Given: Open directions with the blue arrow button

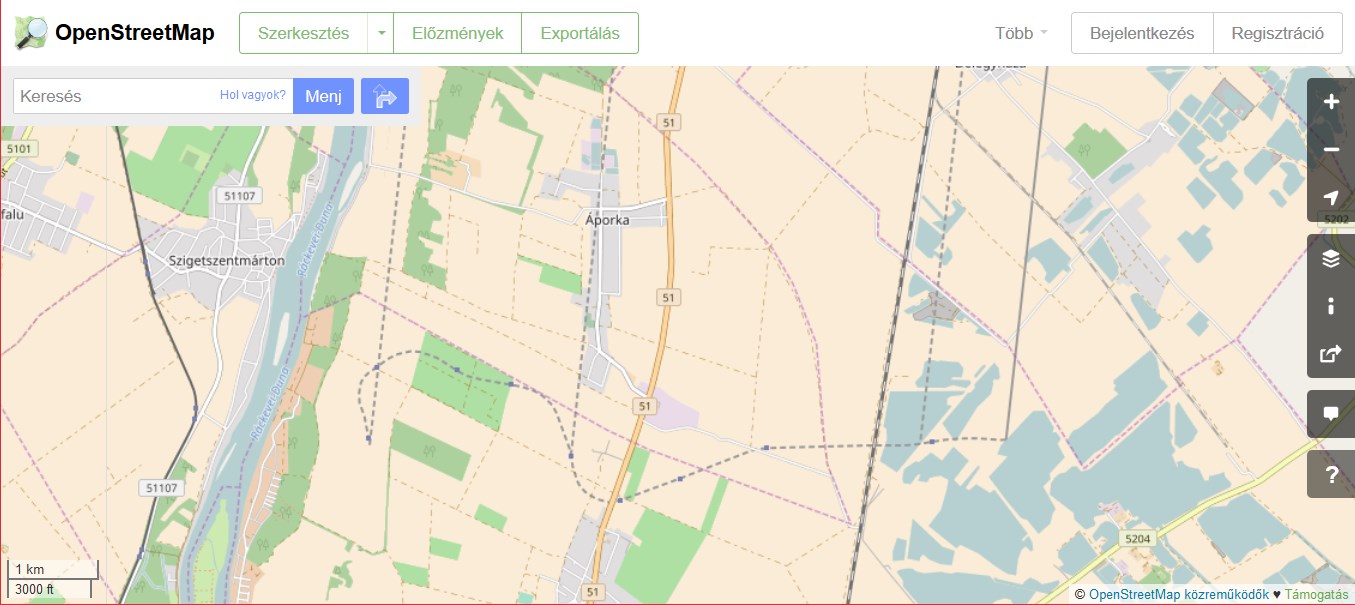Looking at the screenshot, I should [385, 96].
